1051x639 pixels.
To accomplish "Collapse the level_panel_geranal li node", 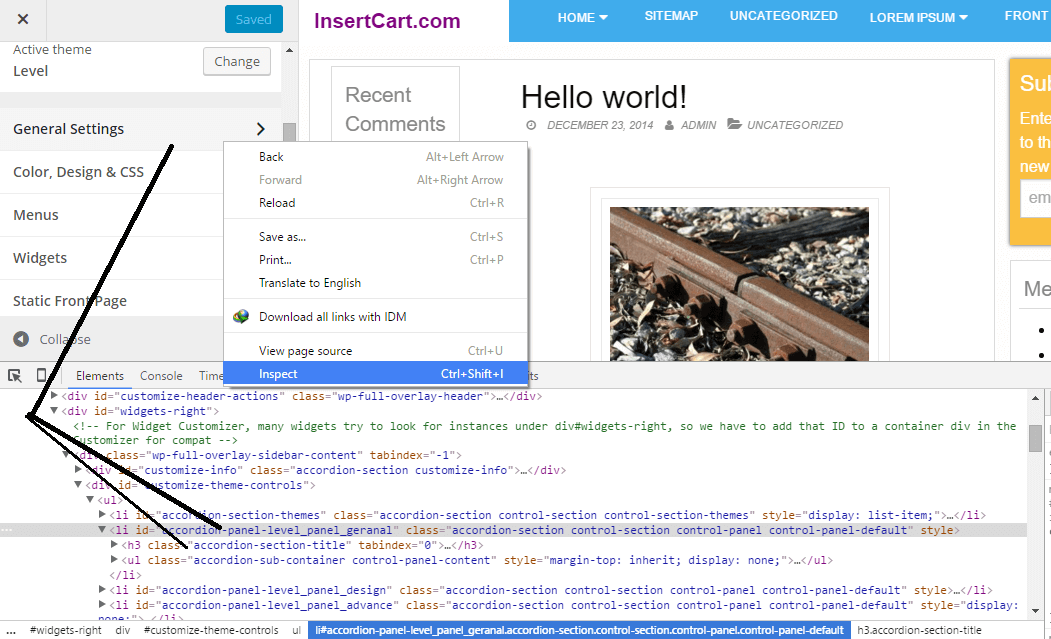I will click(103, 530).
